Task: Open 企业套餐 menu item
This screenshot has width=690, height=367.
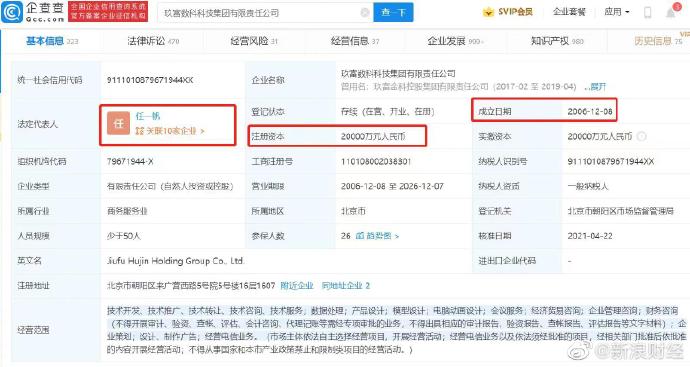Action: click(569, 12)
